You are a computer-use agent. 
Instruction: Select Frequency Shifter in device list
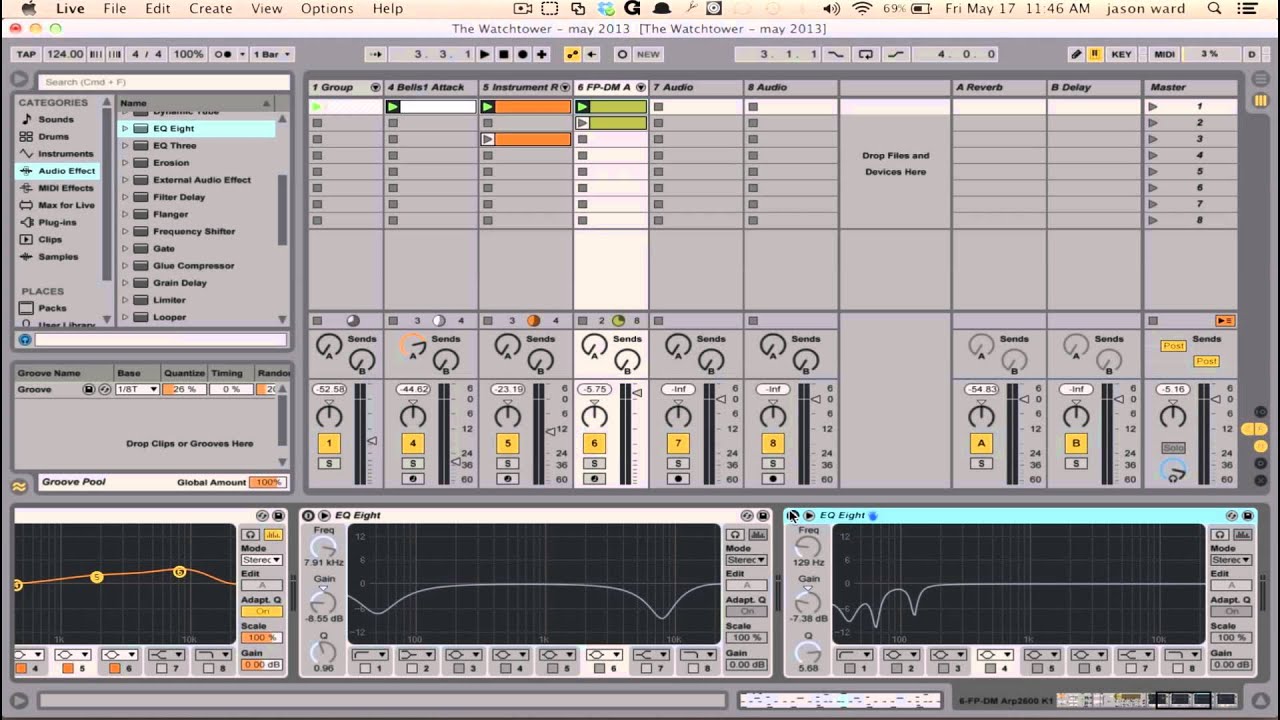[x=194, y=231]
